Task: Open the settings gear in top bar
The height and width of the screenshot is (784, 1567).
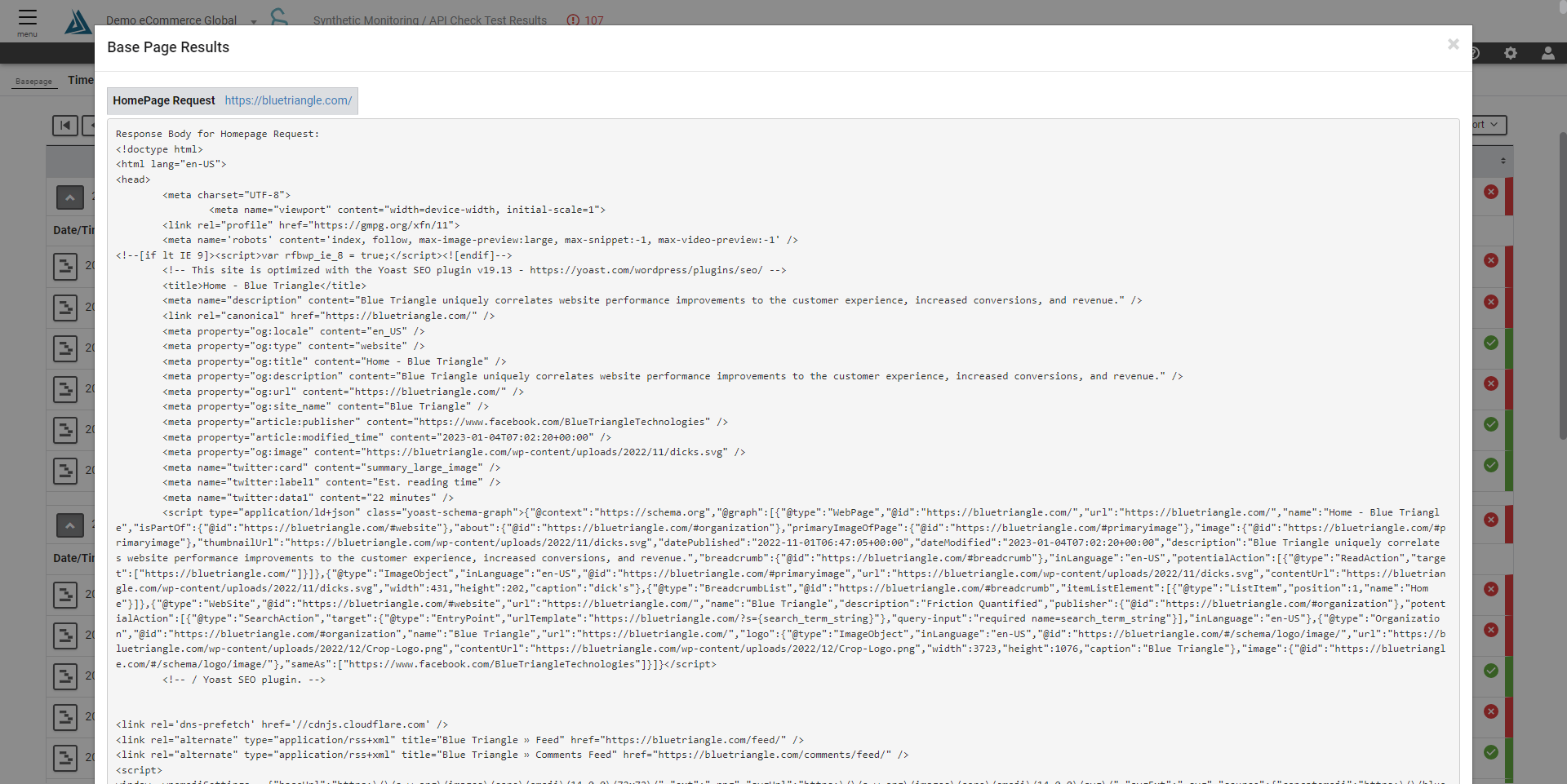Action: [1511, 53]
